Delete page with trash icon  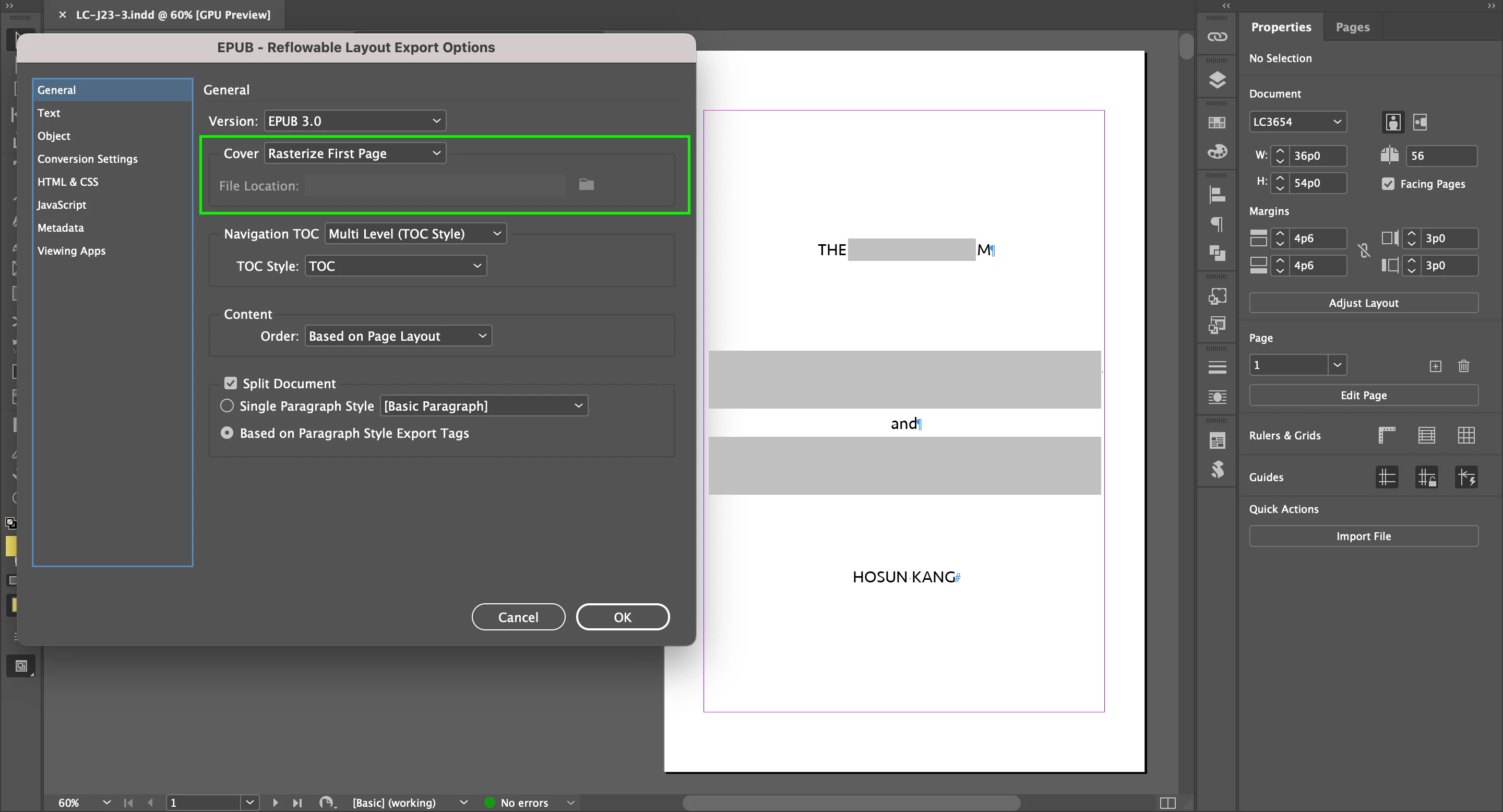point(1463,366)
